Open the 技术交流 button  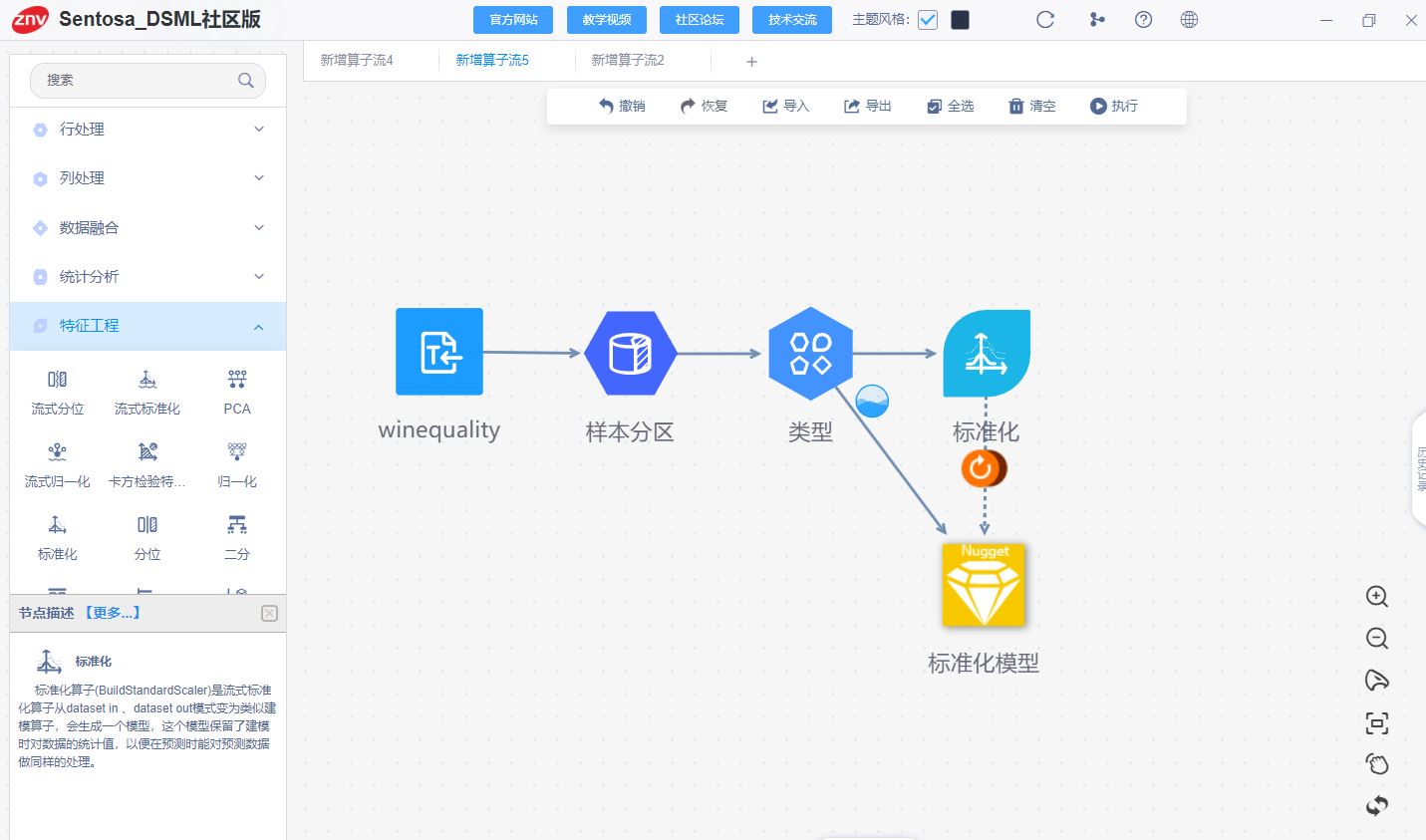pos(792,20)
